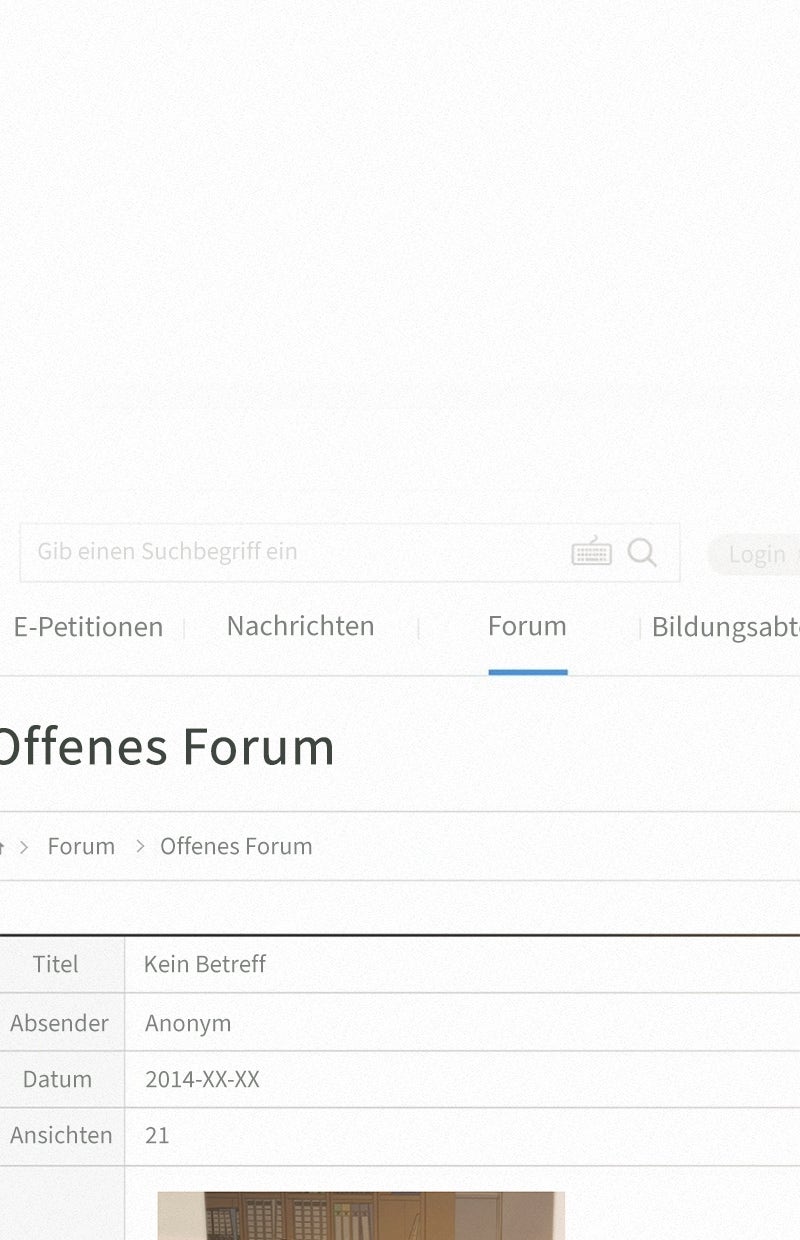Image resolution: width=800 pixels, height=1240 pixels.
Task: Focus the 'Gib einen Suchbegriff ein' search field
Action: (x=290, y=552)
